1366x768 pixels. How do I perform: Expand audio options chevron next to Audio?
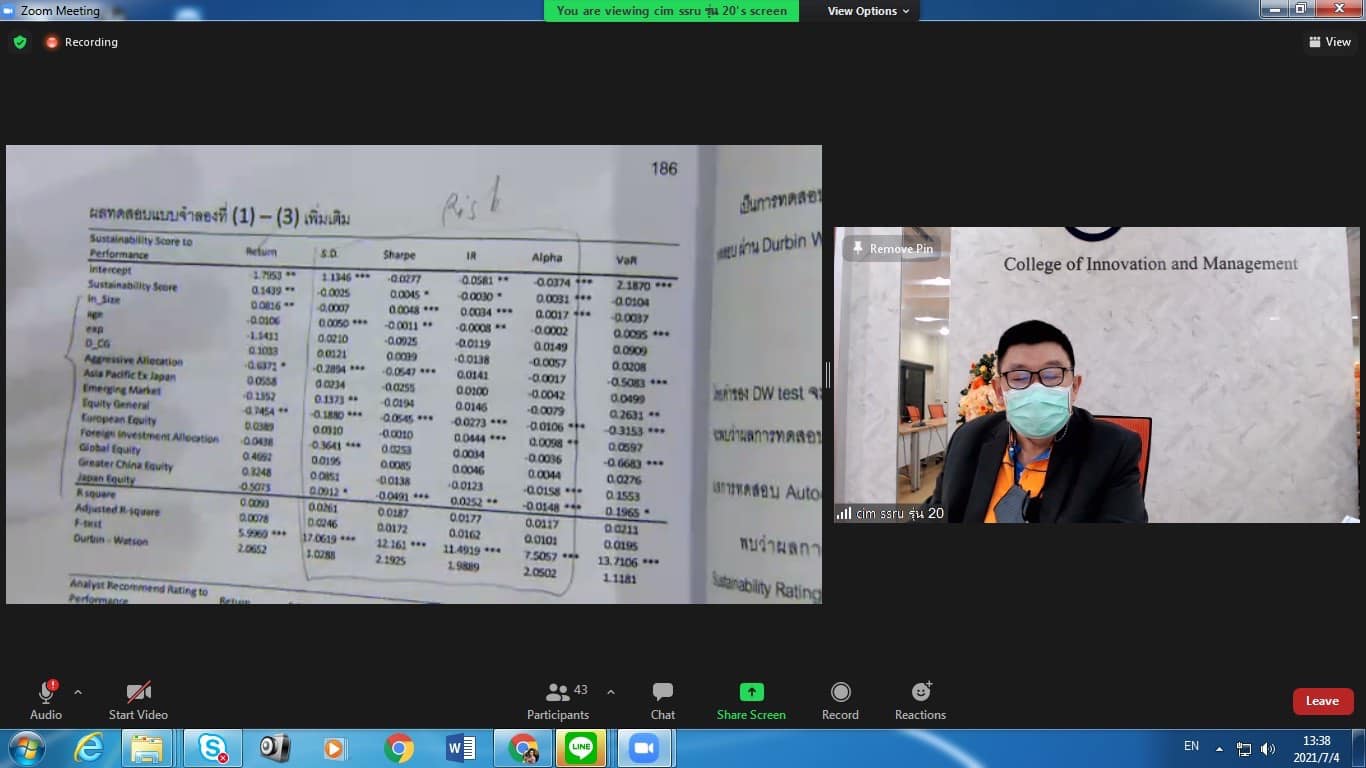tap(78, 692)
